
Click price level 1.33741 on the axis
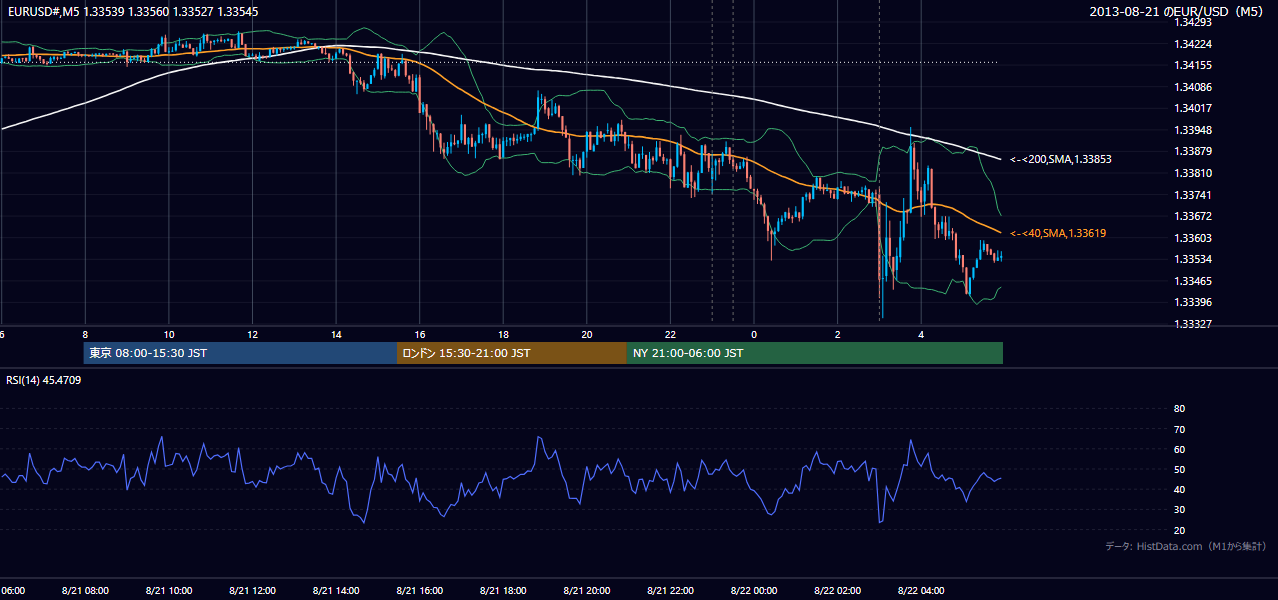pos(1194,195)
